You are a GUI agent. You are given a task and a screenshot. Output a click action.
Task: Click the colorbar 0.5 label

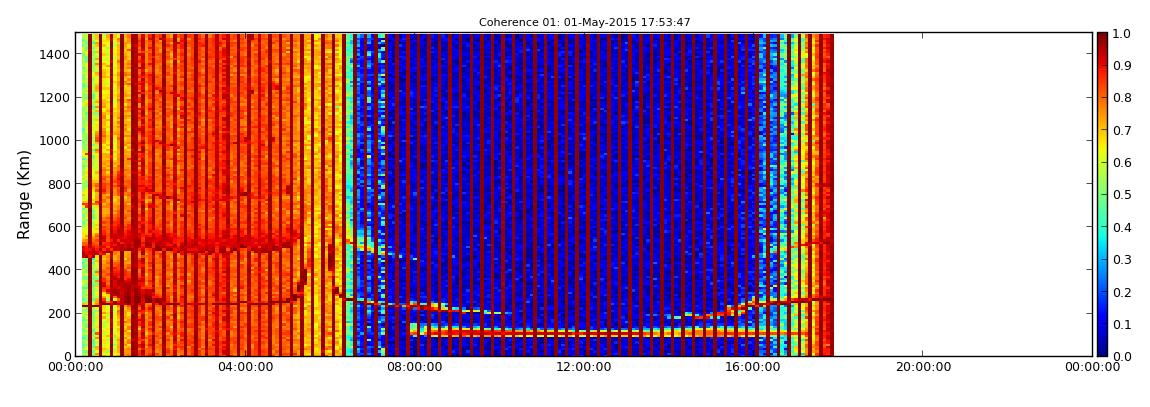coord(1122,195)
